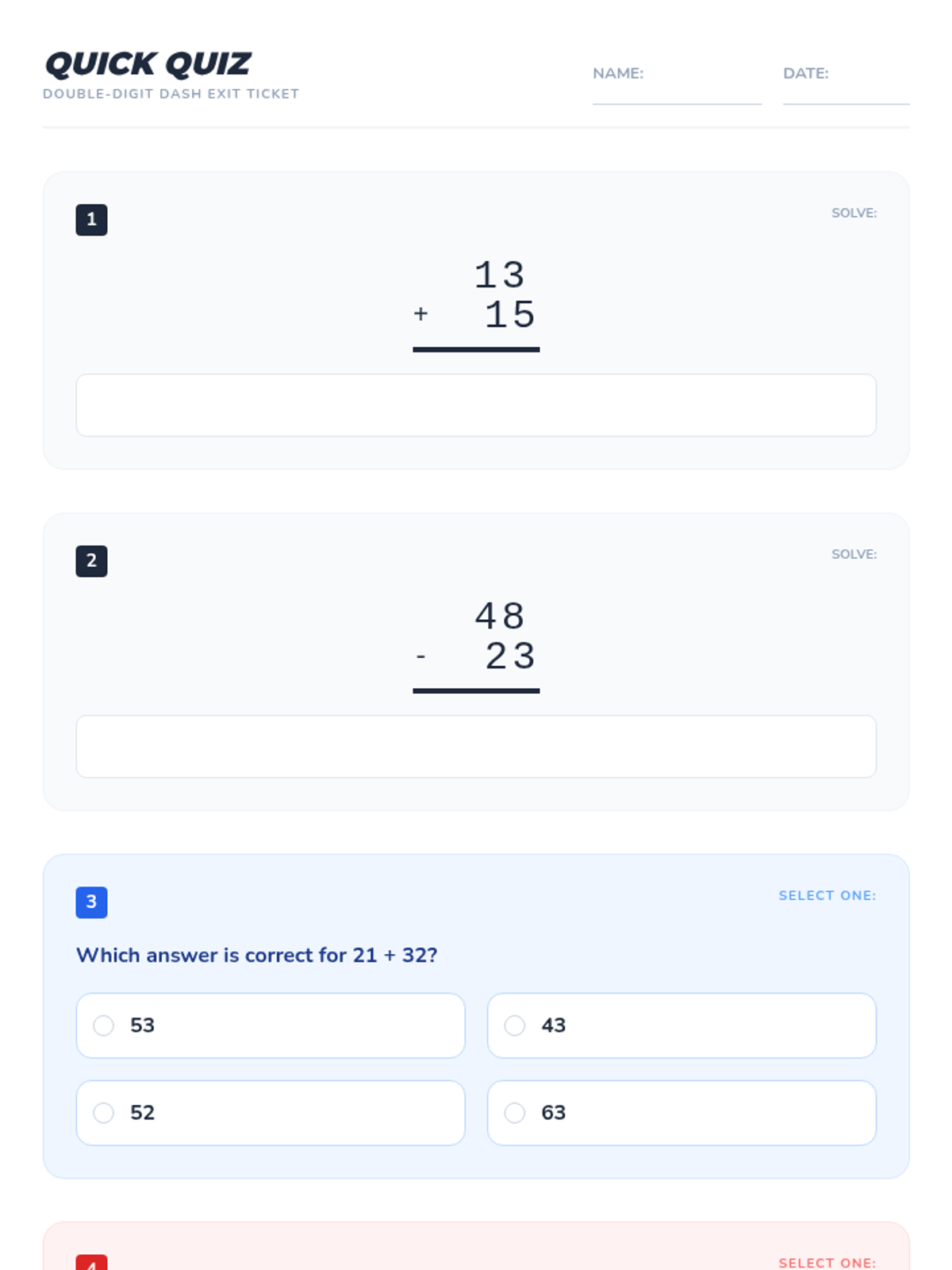Click the plus sign in problem 1
Screen dimensions: 952x1270
click(x=420, y=314)
